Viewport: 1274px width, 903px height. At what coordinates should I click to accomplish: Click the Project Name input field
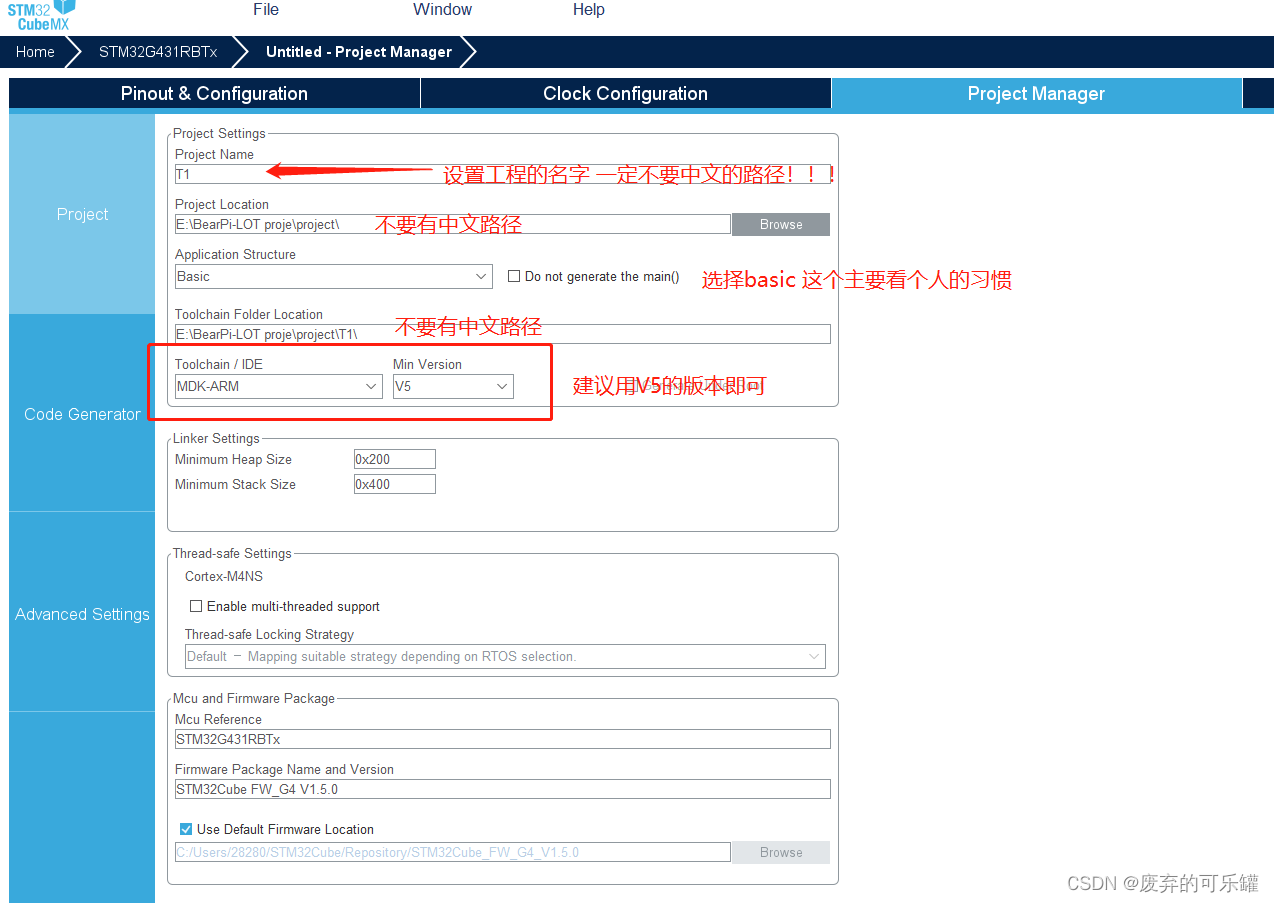pos(502,174)
